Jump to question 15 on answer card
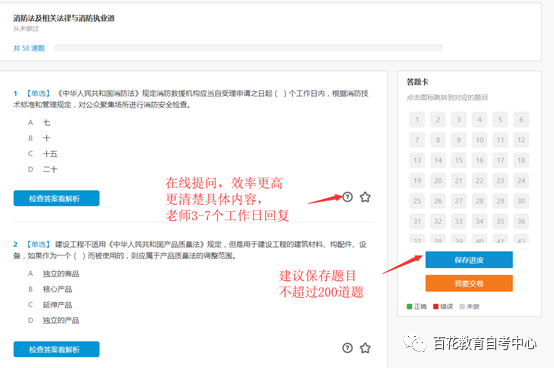This screenshot has height=368, width=554. (459, 160)
